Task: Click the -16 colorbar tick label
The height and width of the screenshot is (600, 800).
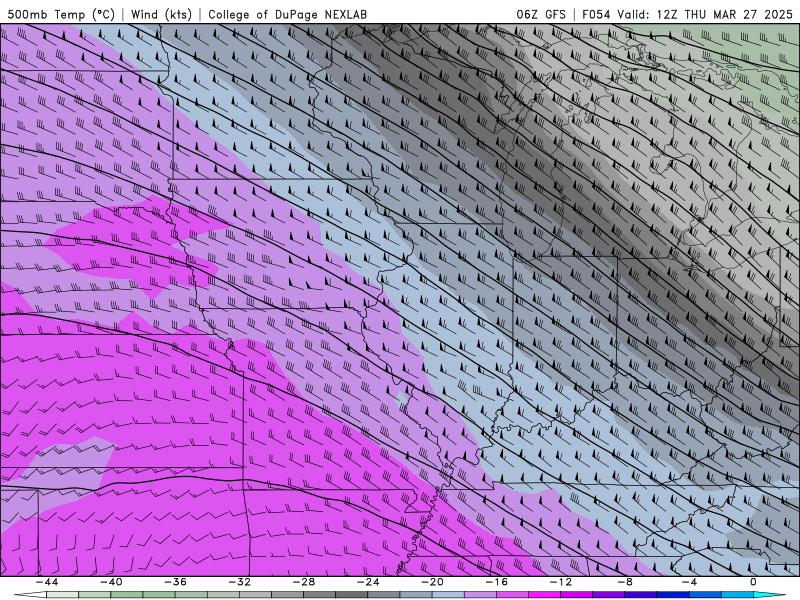Action: 497,582
